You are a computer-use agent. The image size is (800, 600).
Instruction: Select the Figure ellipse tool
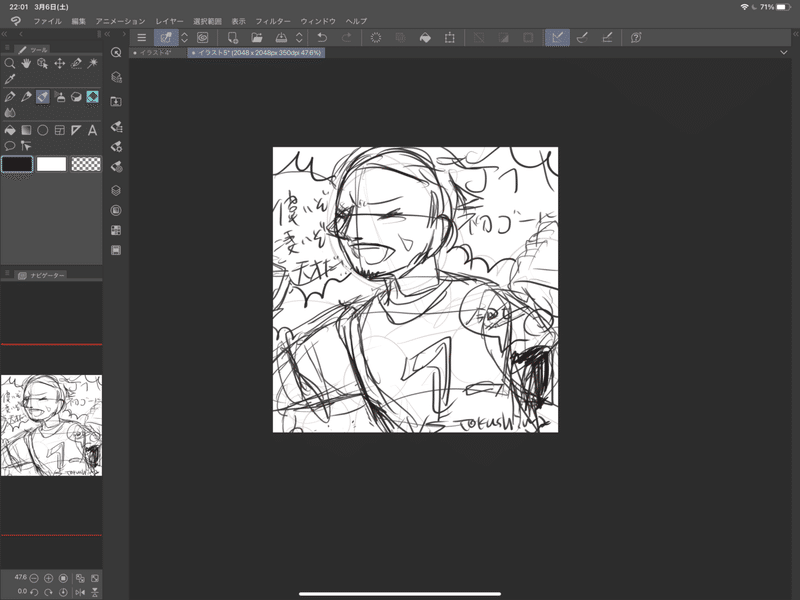click(43, 130)
